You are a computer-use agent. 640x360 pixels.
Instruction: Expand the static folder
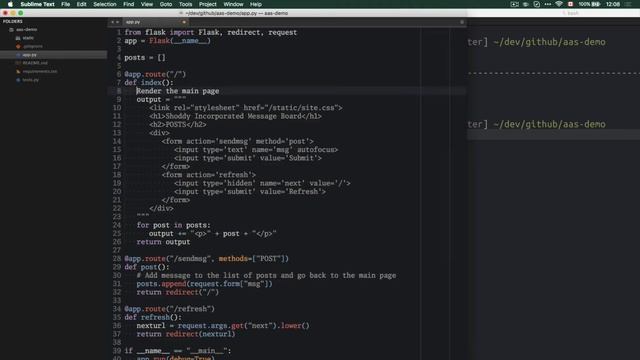28,38
